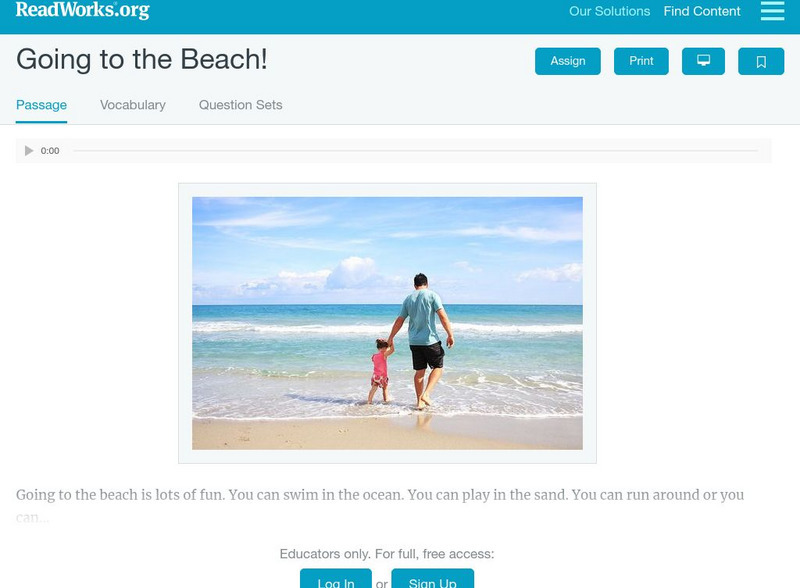Play the passage audio
Screen dimensions: 800x588
click(x=29, y=151)
